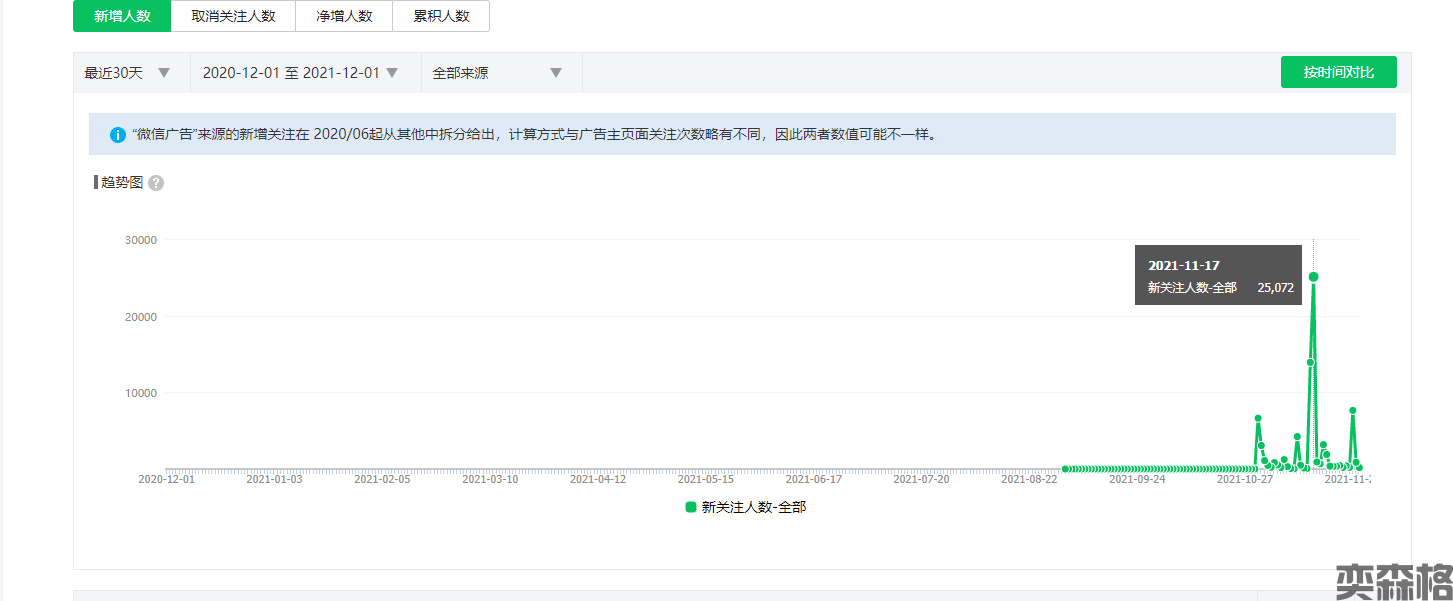Click the green legend marker icon below chart
The image size is (1453, 601).
point(690,507)
